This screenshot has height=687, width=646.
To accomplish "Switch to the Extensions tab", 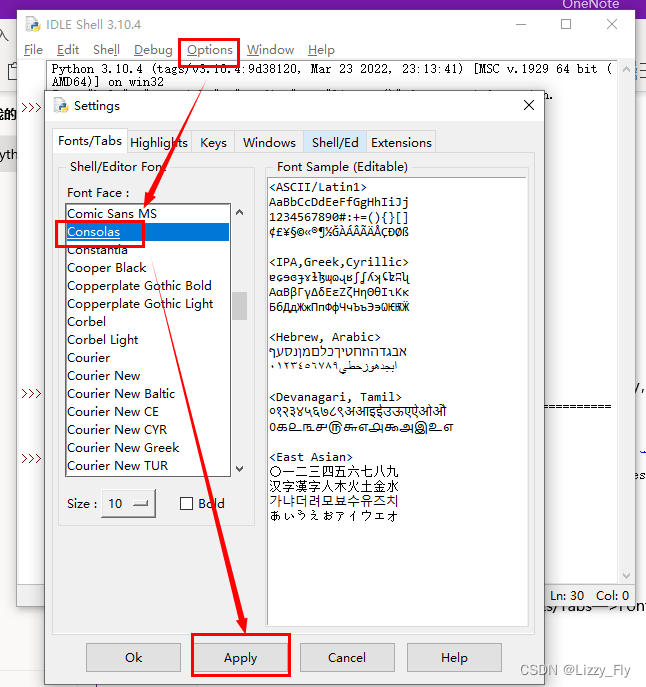I will tap(401, 143).
